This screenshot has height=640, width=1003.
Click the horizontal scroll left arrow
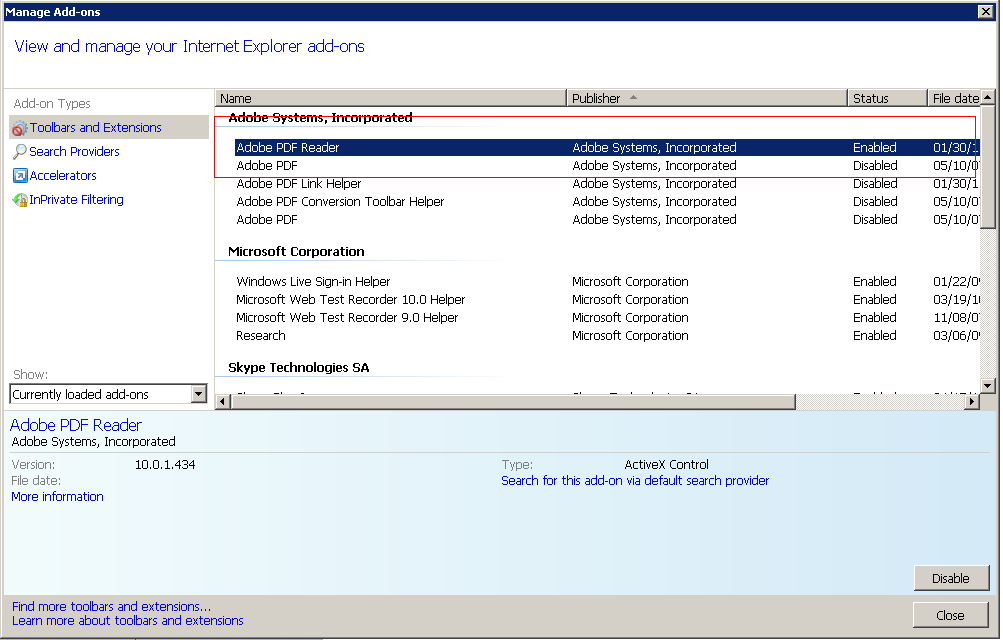223,402
